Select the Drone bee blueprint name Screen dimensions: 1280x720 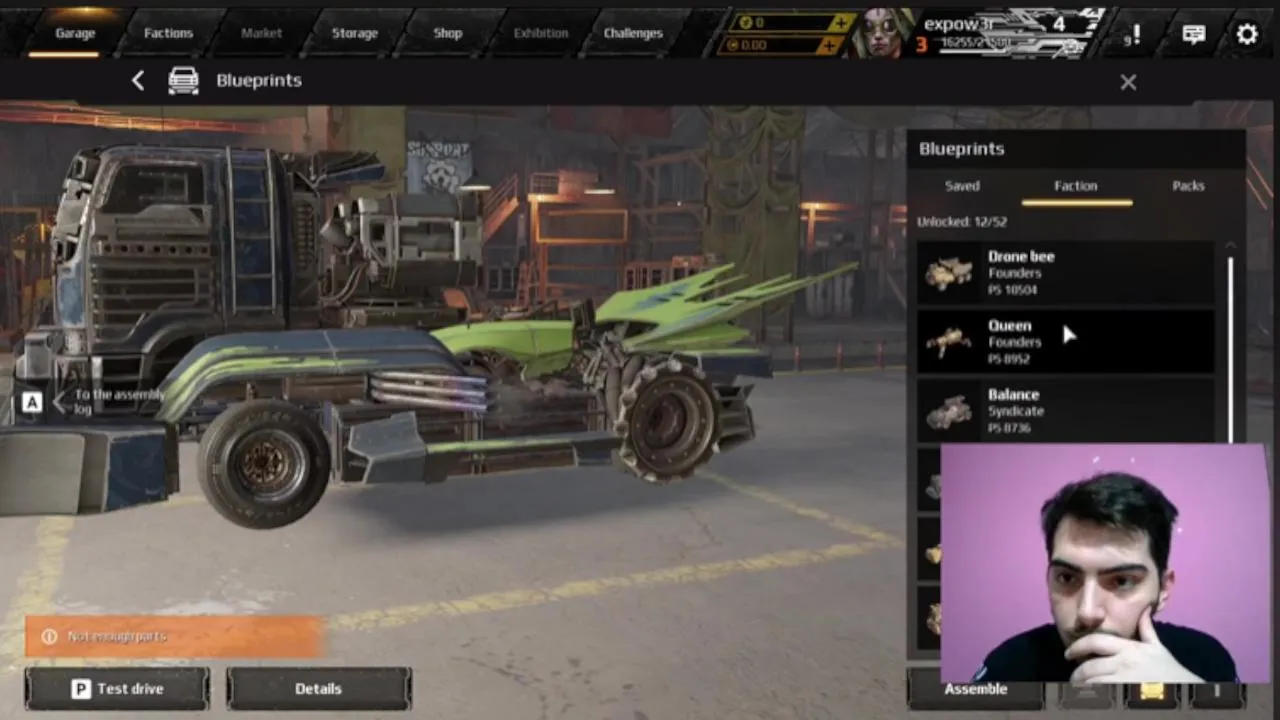point(1021,257)
